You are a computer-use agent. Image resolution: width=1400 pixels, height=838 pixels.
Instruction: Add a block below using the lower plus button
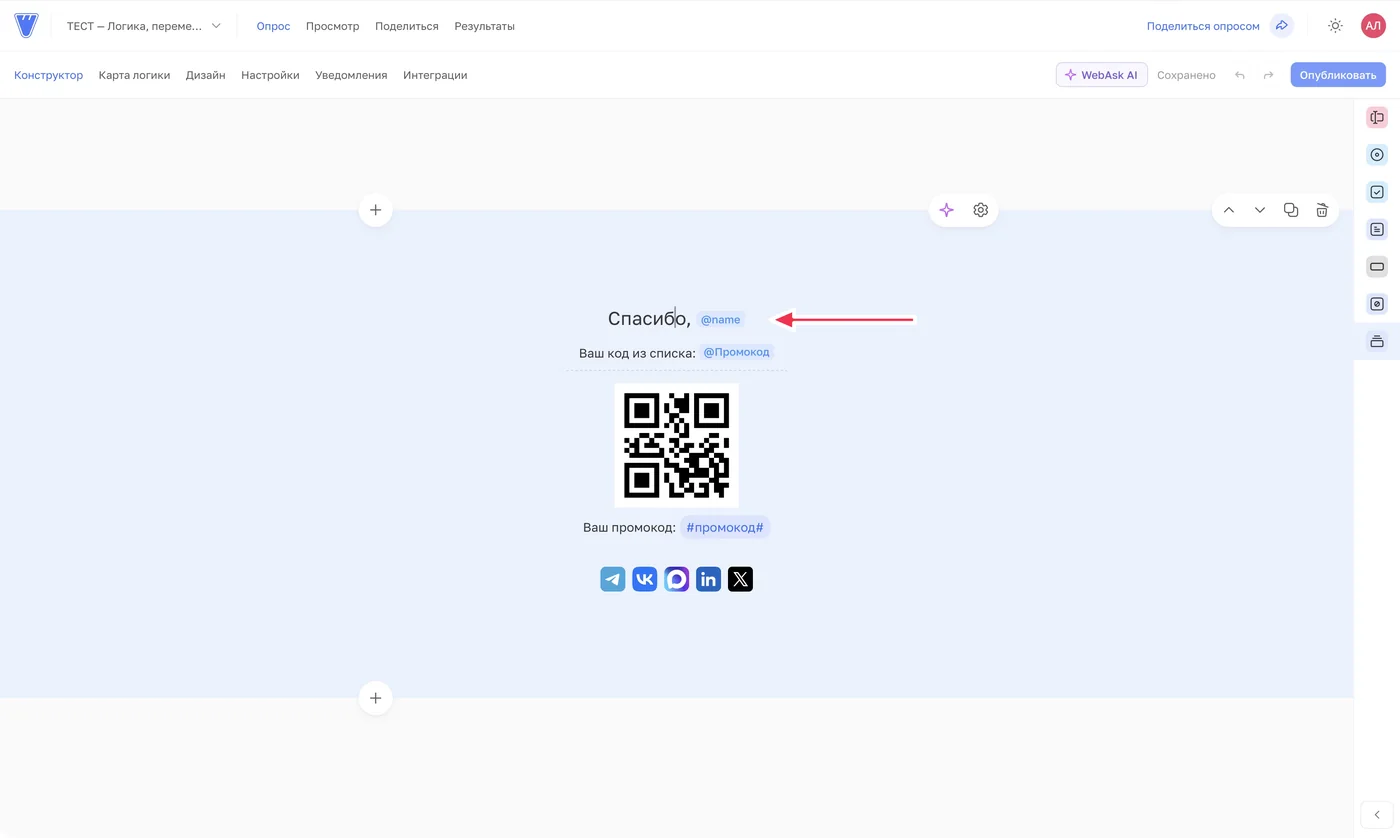click(376, 698)
